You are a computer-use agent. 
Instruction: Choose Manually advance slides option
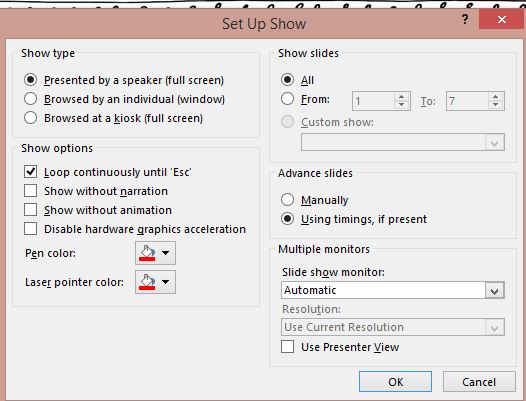[287, 200]
